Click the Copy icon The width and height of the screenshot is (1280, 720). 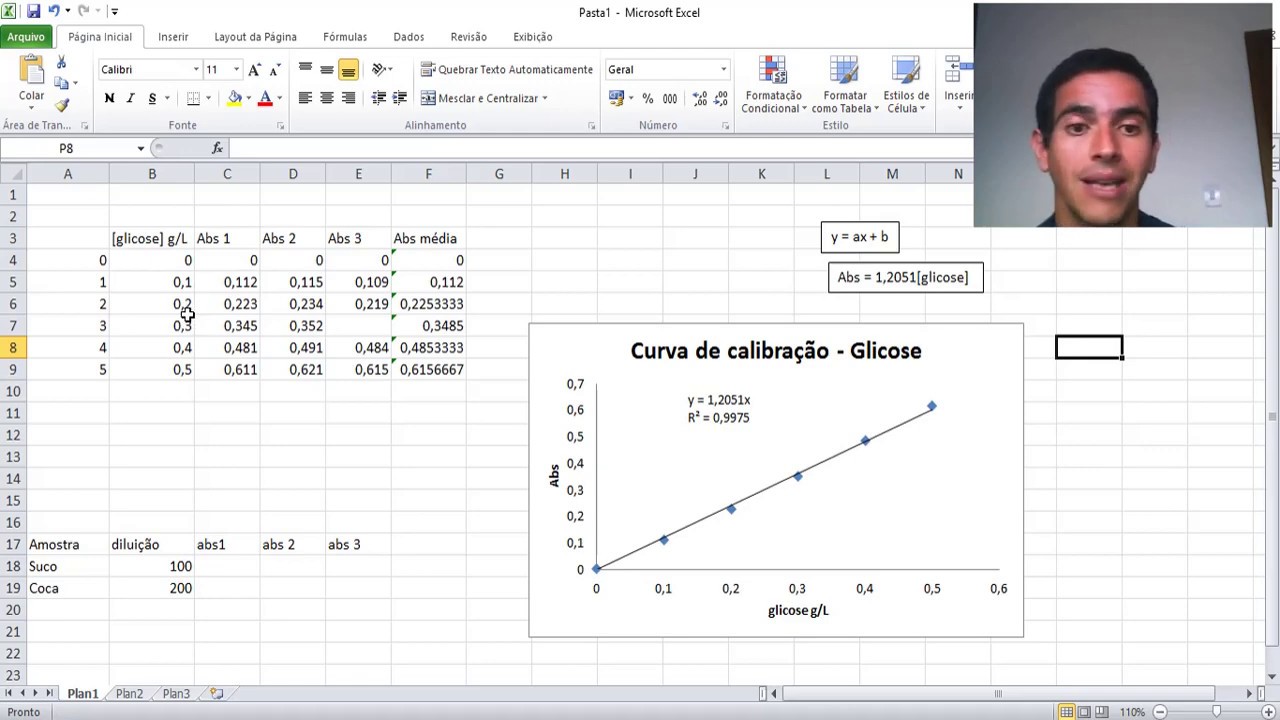pos(62,84)
